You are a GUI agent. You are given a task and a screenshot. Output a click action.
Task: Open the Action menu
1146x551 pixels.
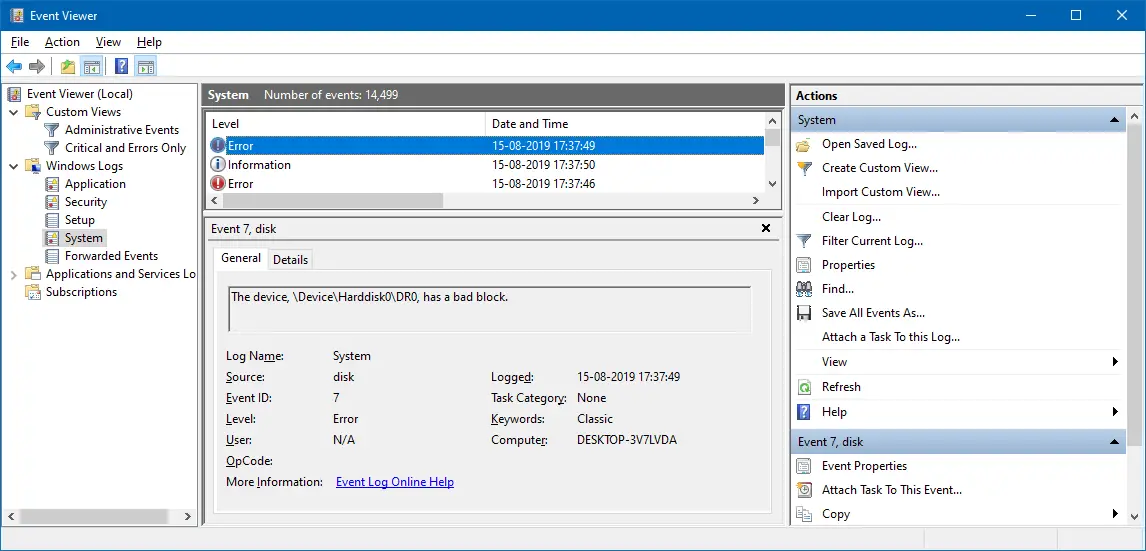coord(62,42)
